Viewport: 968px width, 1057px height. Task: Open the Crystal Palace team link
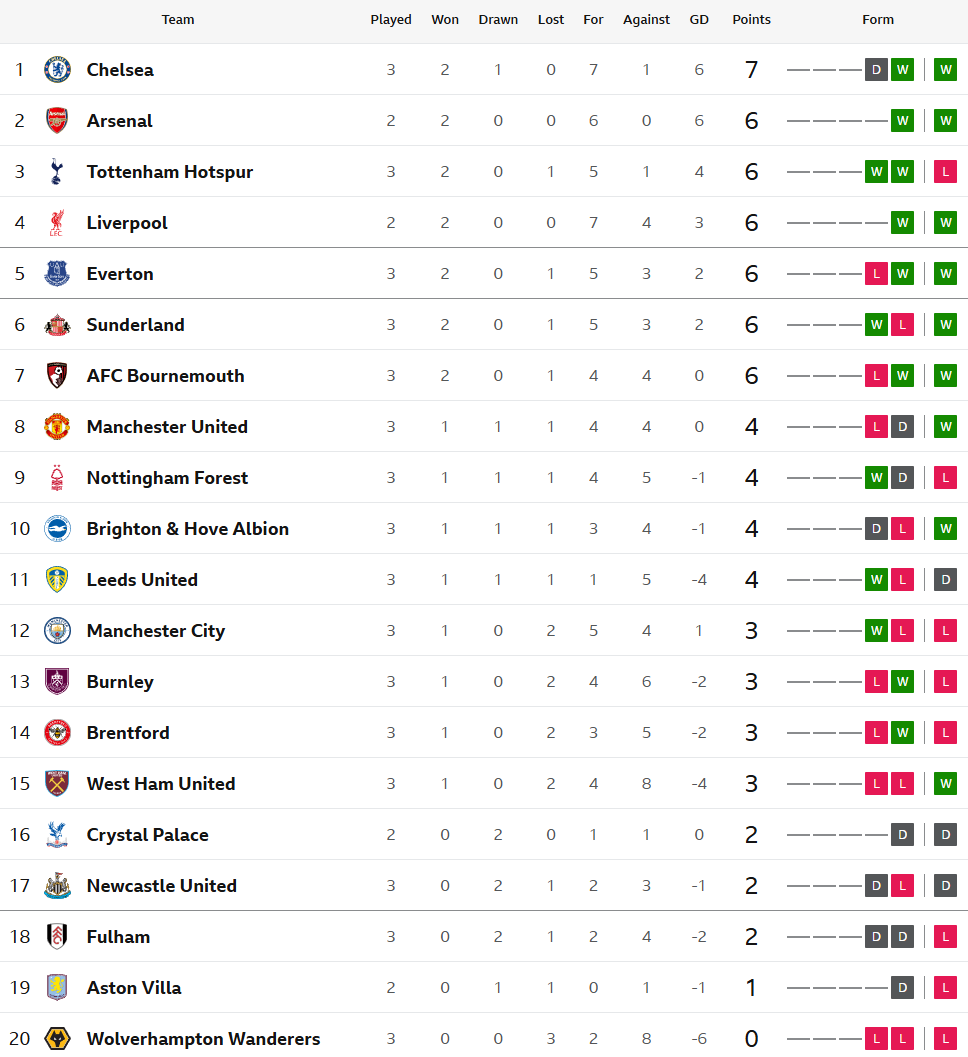[x=148, y=835]
